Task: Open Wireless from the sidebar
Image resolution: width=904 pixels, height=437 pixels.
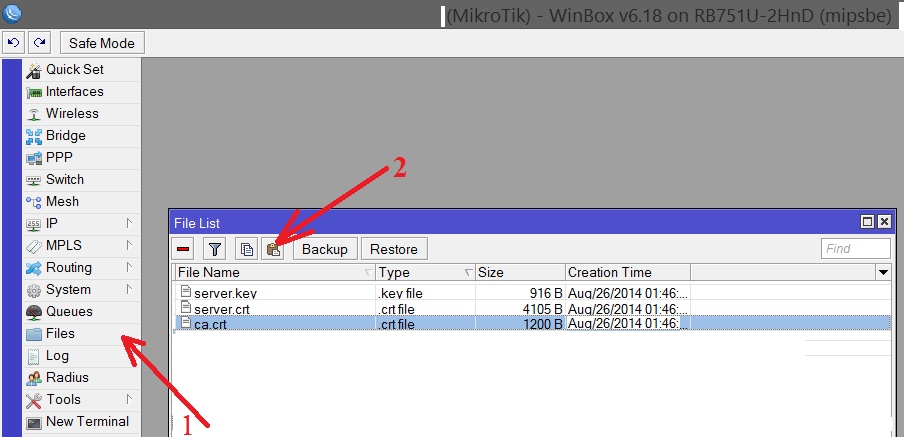Action: [72, 113]
